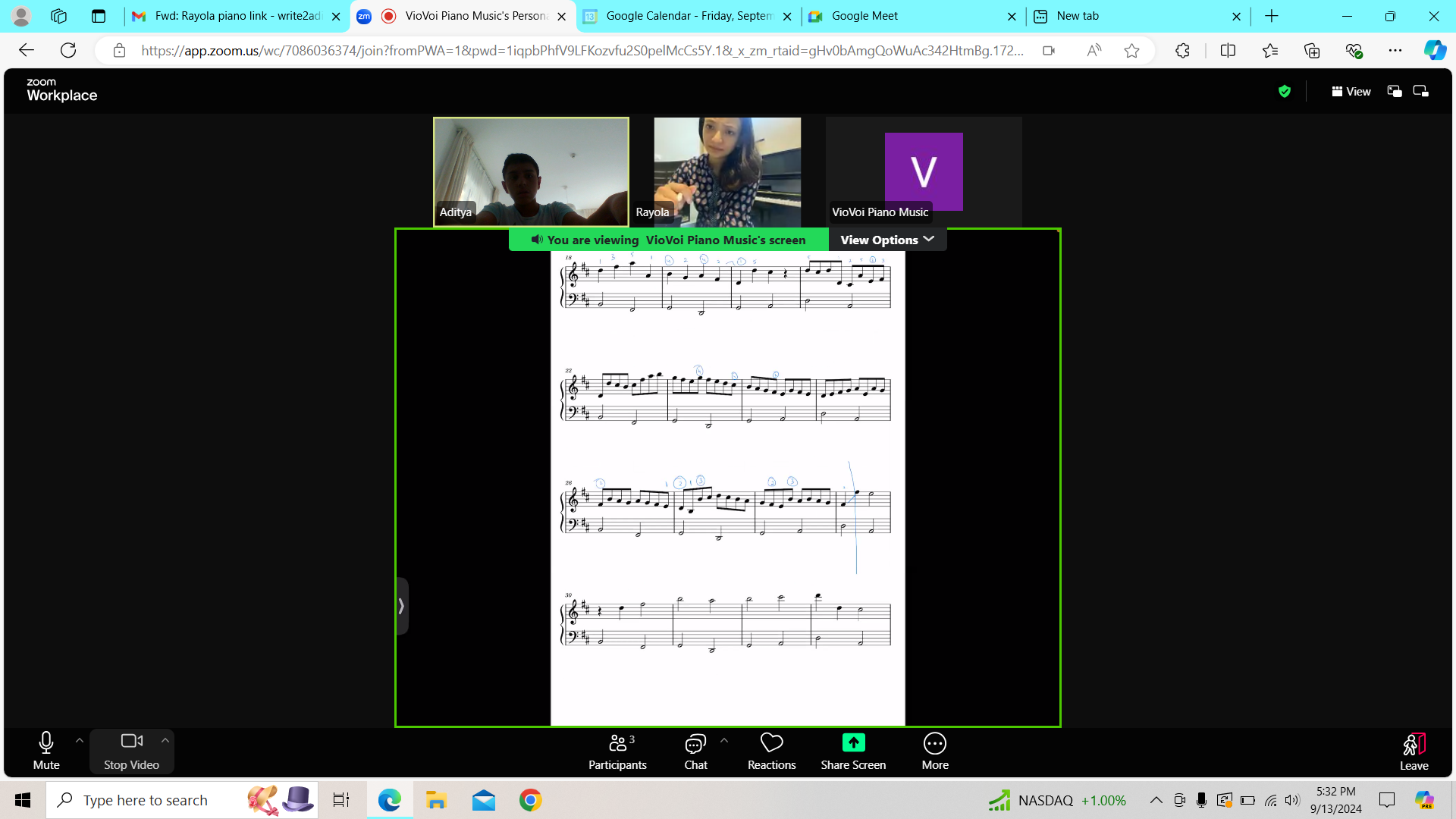The image size is (1456, 819).
Task: Expand chat options arrow beside Chat
Action: [724, 740]
